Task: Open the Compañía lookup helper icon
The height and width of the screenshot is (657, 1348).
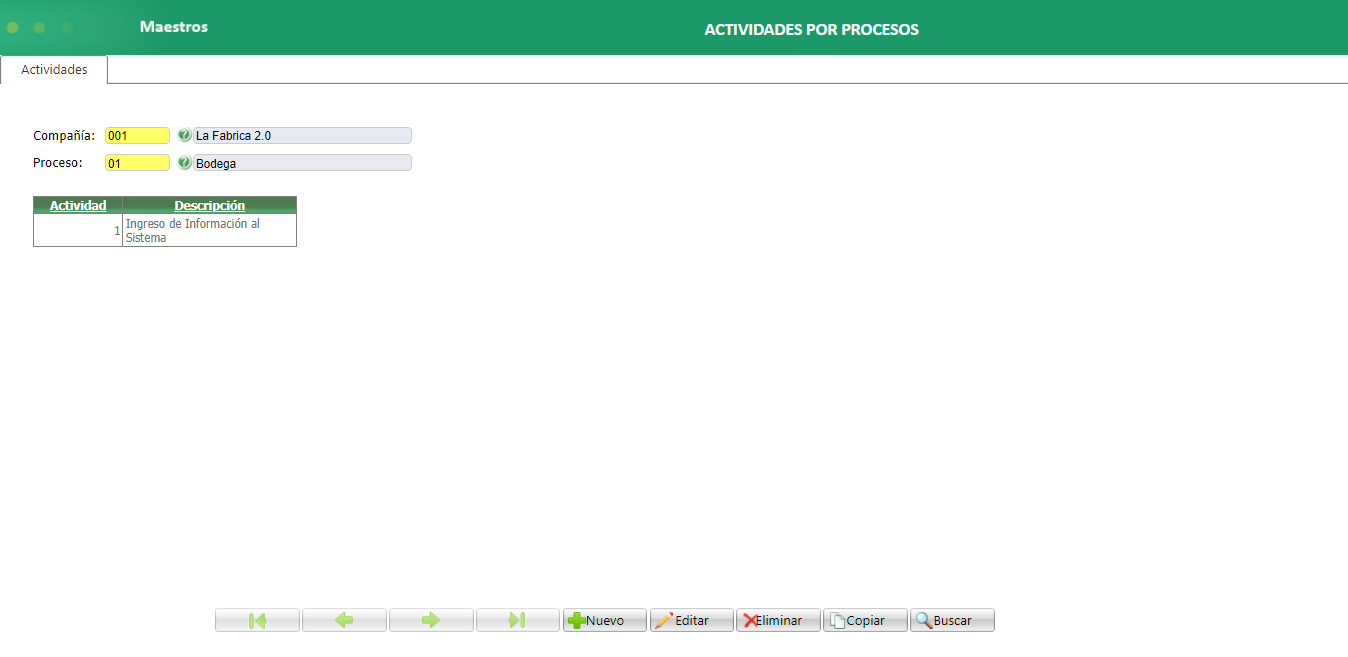Action: click(186, 135)
